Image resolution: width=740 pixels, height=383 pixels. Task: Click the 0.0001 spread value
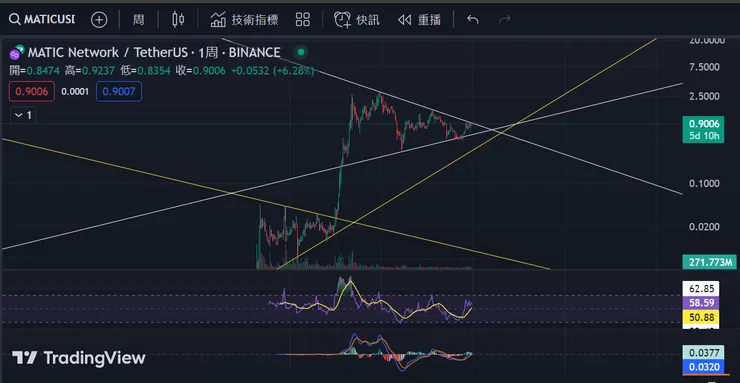pos(75,92)
